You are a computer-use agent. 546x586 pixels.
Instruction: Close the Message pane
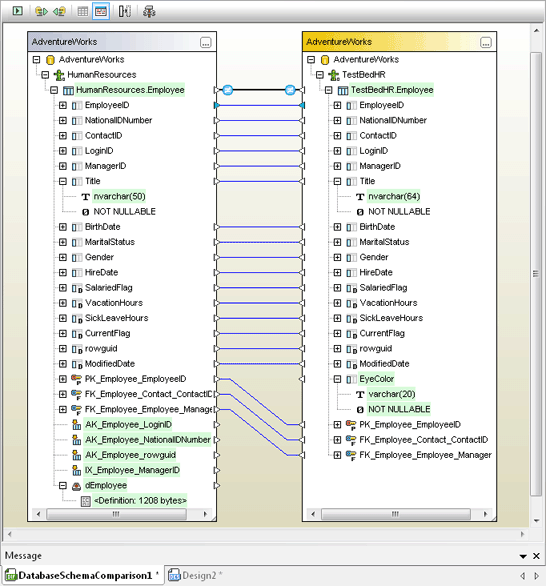tap(536, 556)
